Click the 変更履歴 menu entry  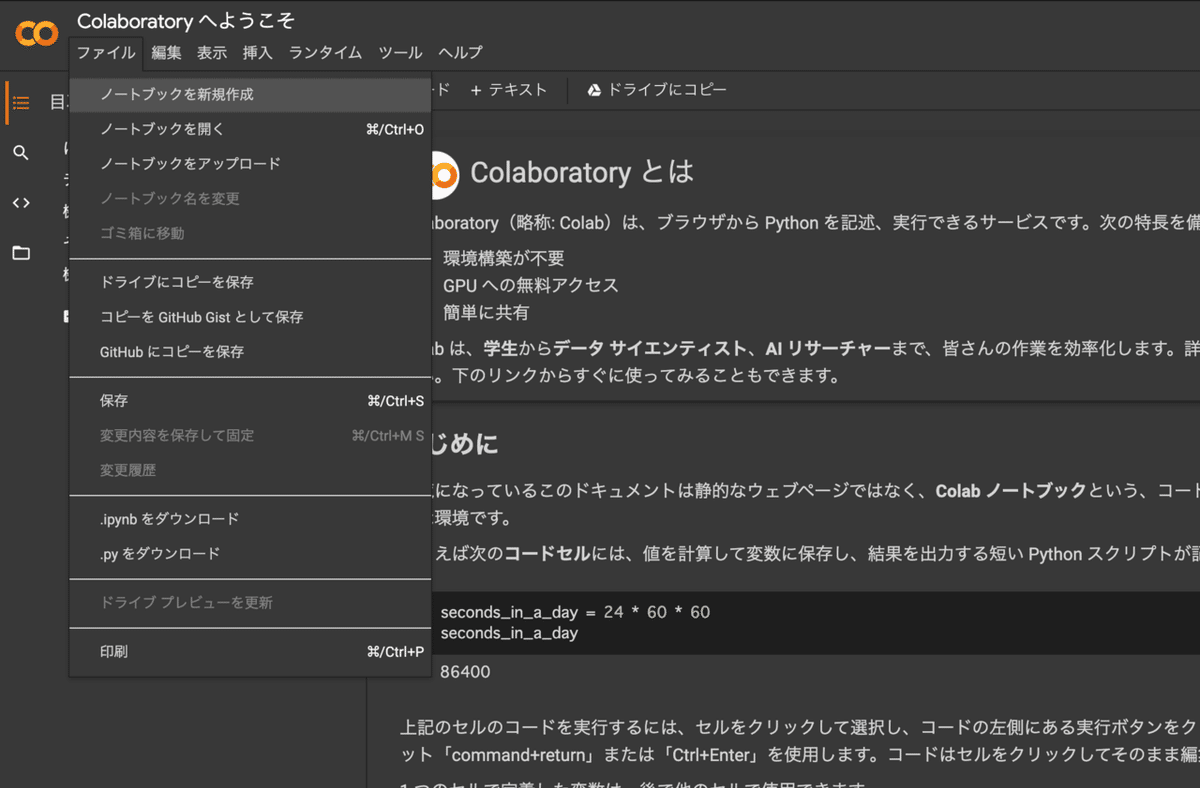pyautogui.click(x=250, y=470)
